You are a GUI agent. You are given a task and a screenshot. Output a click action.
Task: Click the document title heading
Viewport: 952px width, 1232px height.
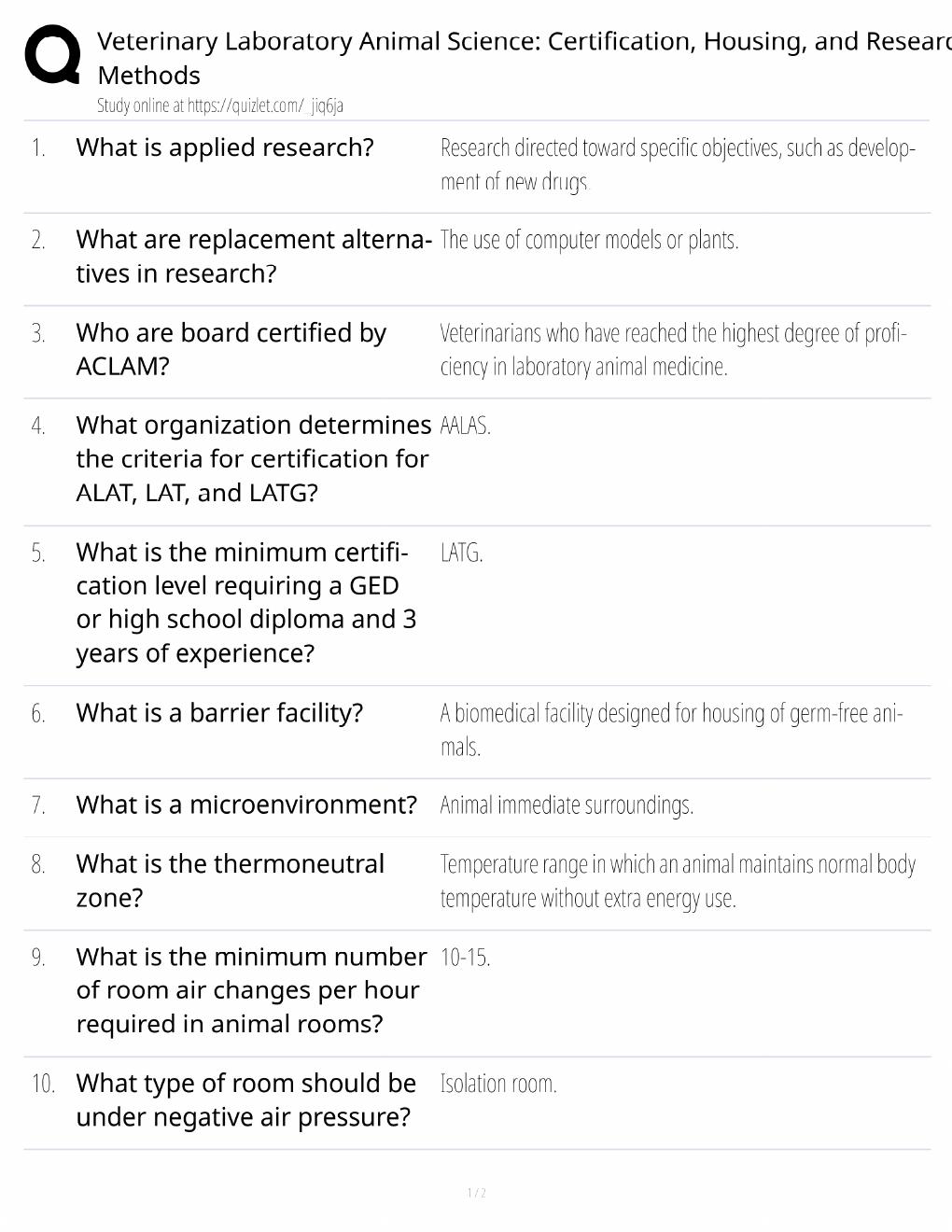click(x=524, y=58)
